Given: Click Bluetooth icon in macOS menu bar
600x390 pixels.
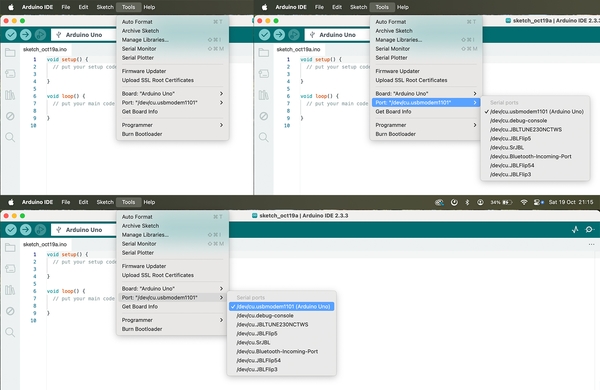Looking at the screenshot, I should [x=467, y=202].
